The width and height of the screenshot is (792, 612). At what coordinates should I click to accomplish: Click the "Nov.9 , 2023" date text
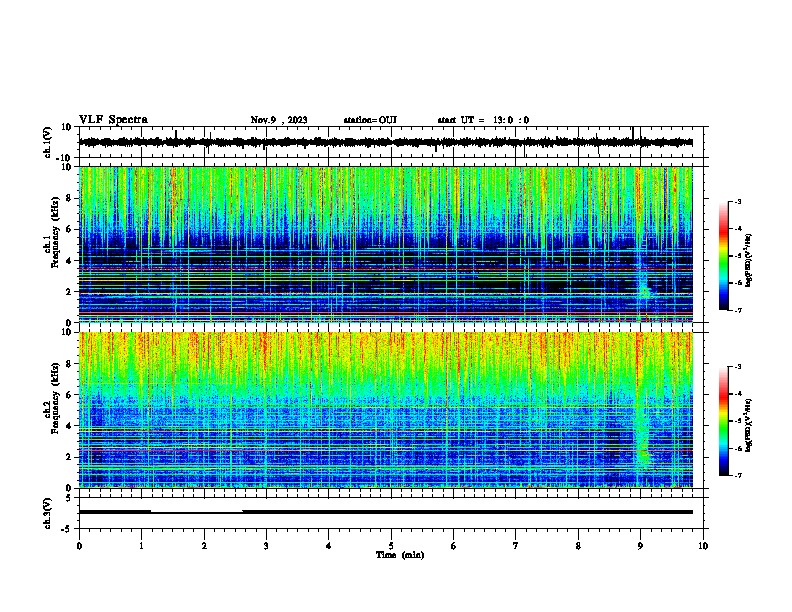point(279,120)
